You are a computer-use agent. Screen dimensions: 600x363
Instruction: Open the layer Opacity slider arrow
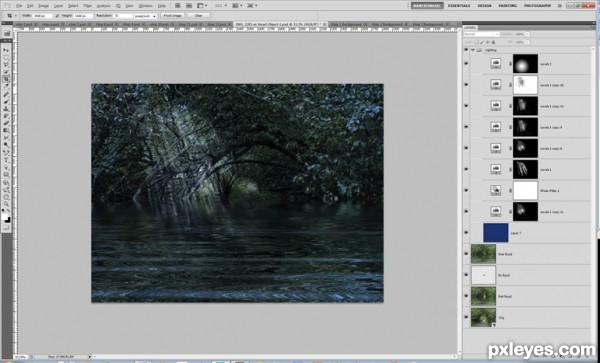click(x=527, y=34)
